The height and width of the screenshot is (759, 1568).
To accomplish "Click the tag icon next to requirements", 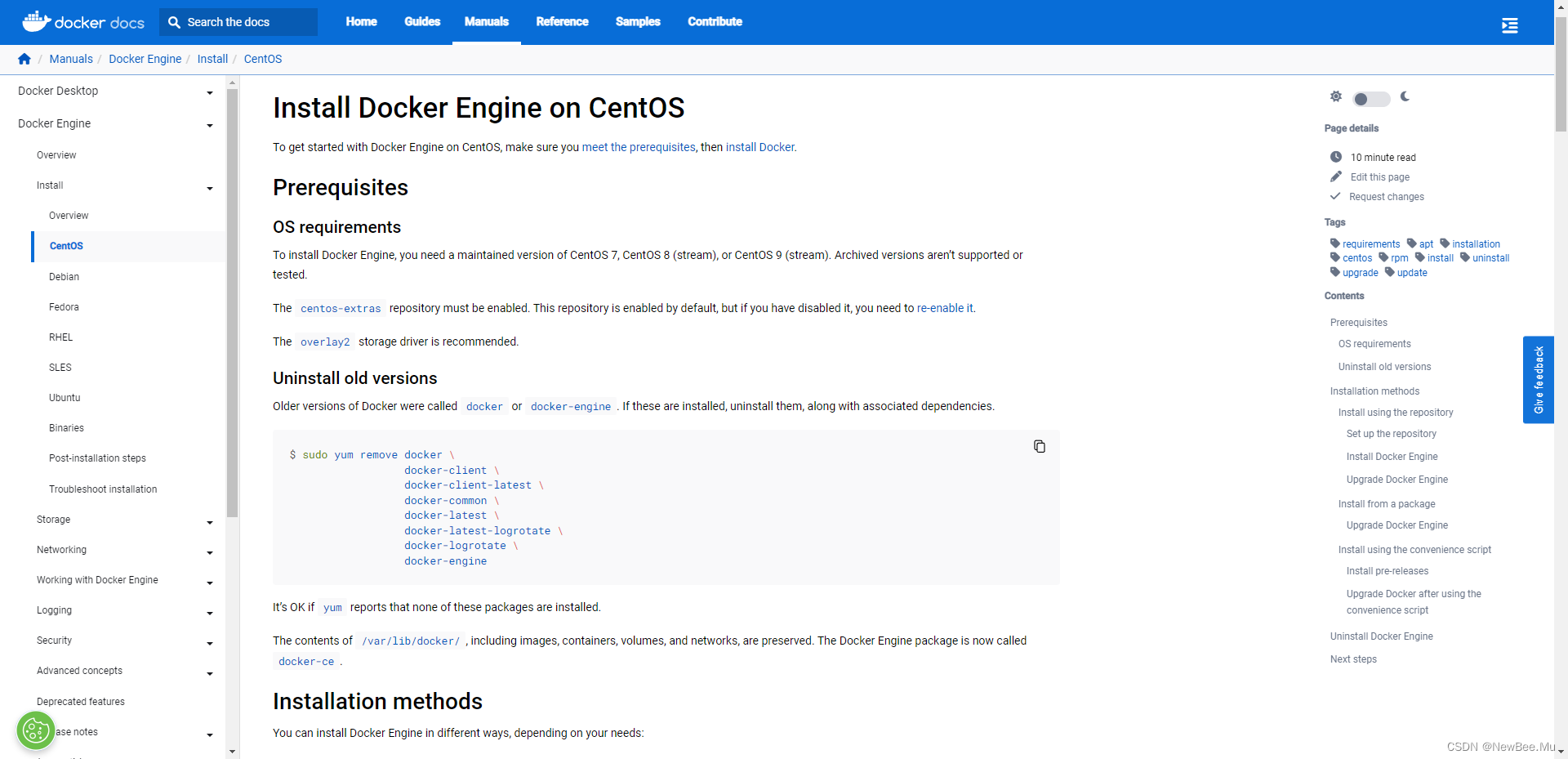I will (1335, 243).
